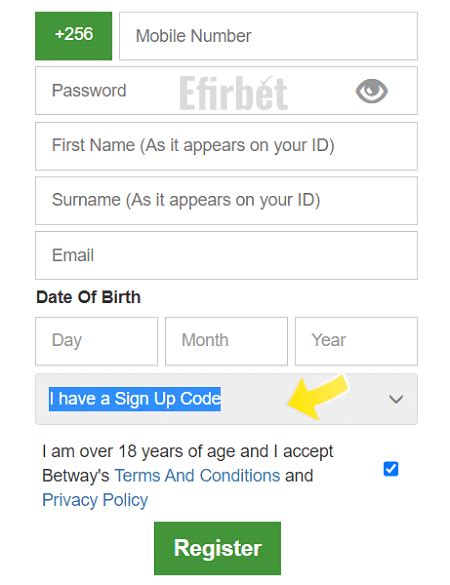450x585 pixels.
Task: Focus the Surname input field
Action: coord(226,200)
